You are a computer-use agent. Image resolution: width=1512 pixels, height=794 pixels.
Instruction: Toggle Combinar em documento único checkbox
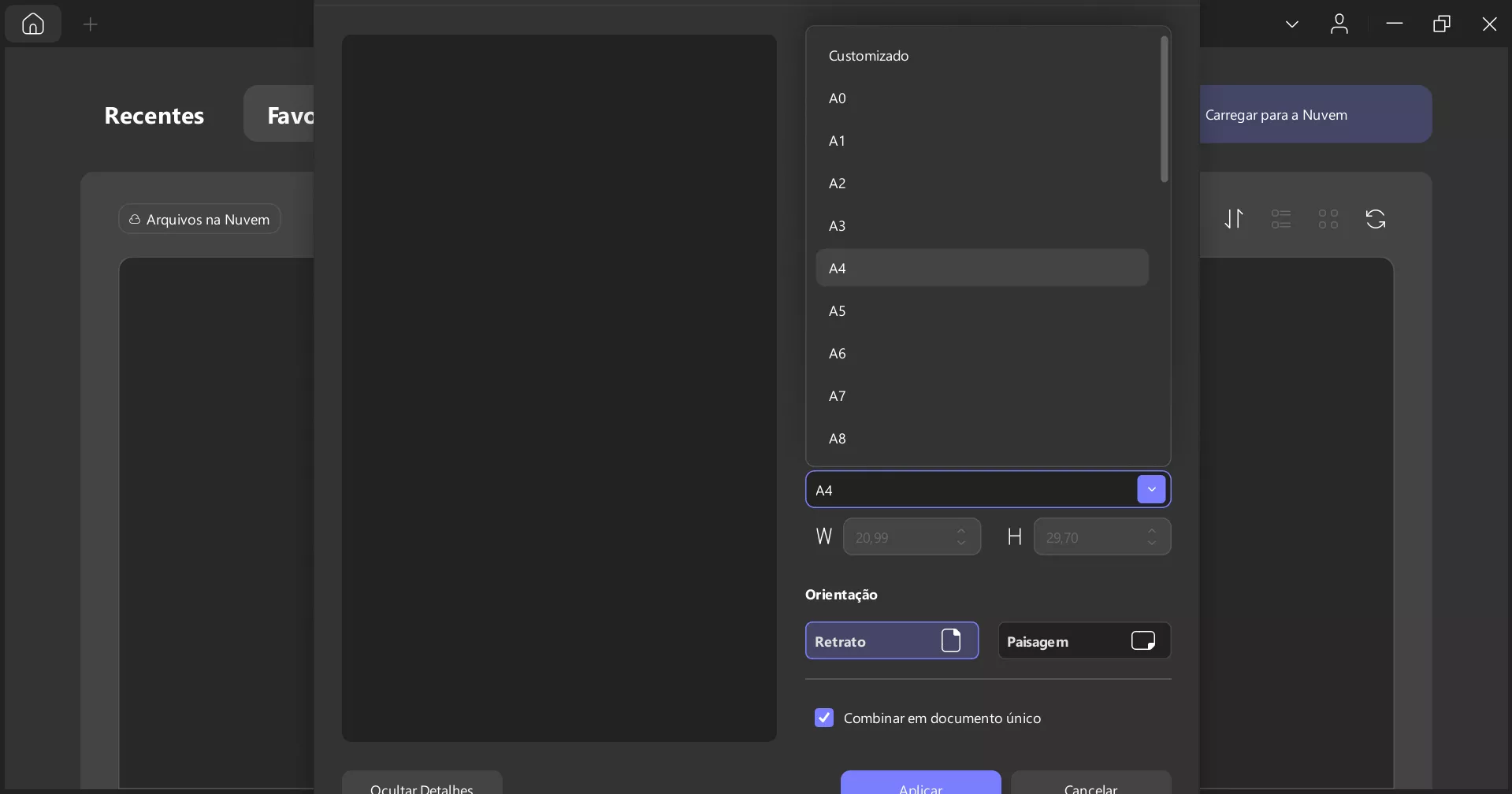click(x=824, y=718)
